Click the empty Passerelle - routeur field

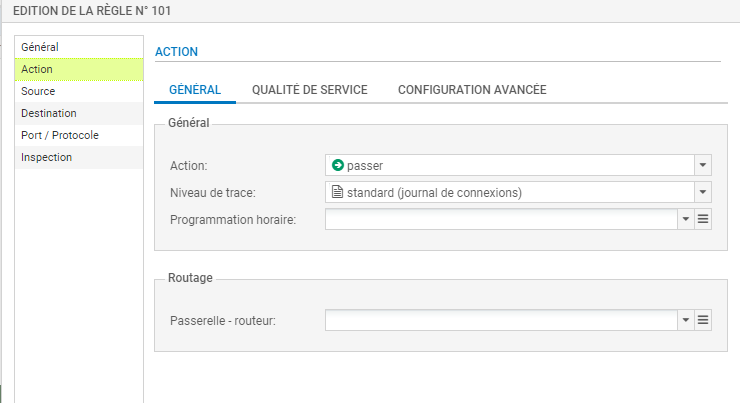click(x=501, y=320)
